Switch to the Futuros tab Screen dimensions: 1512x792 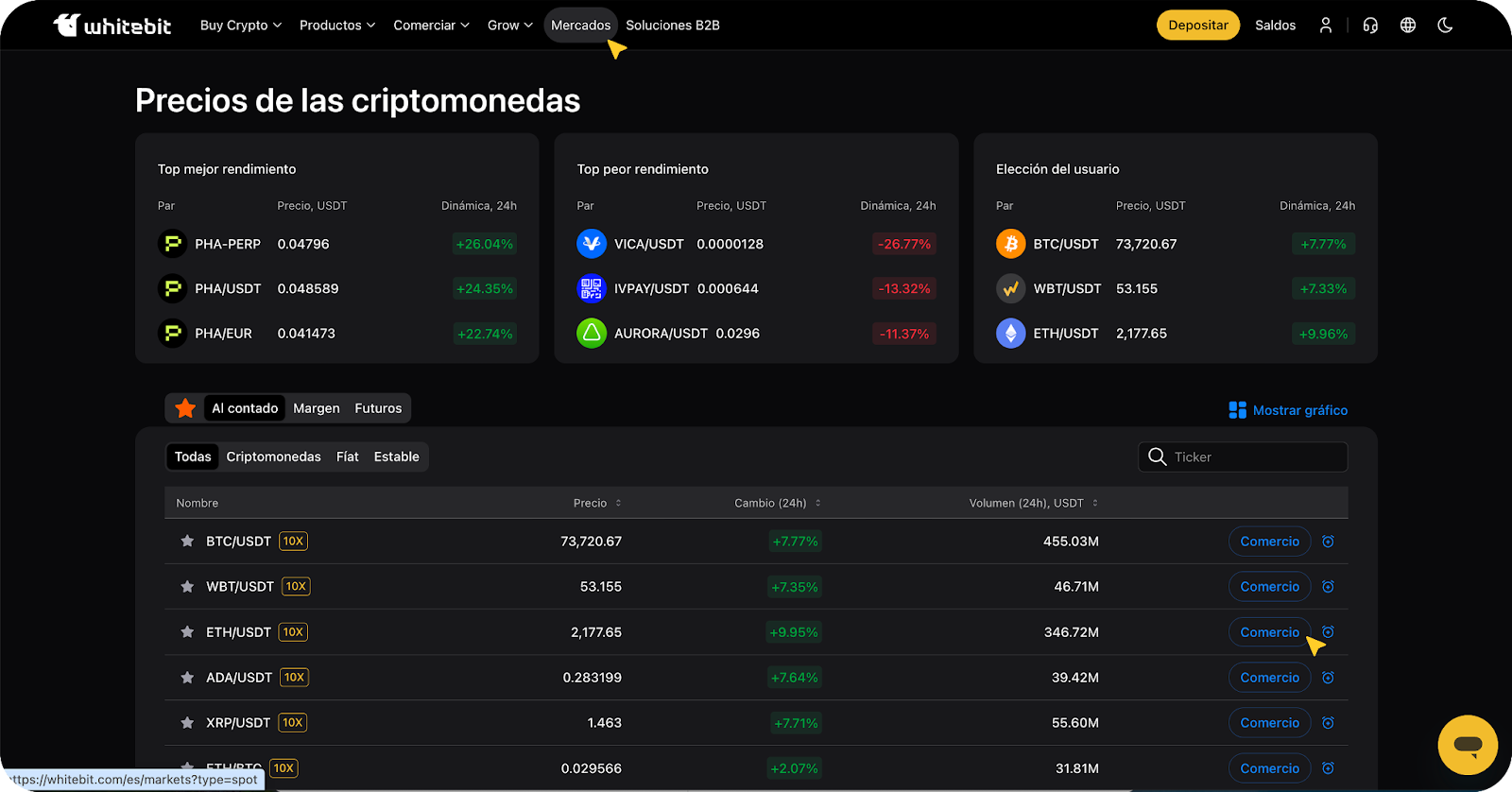378,408
